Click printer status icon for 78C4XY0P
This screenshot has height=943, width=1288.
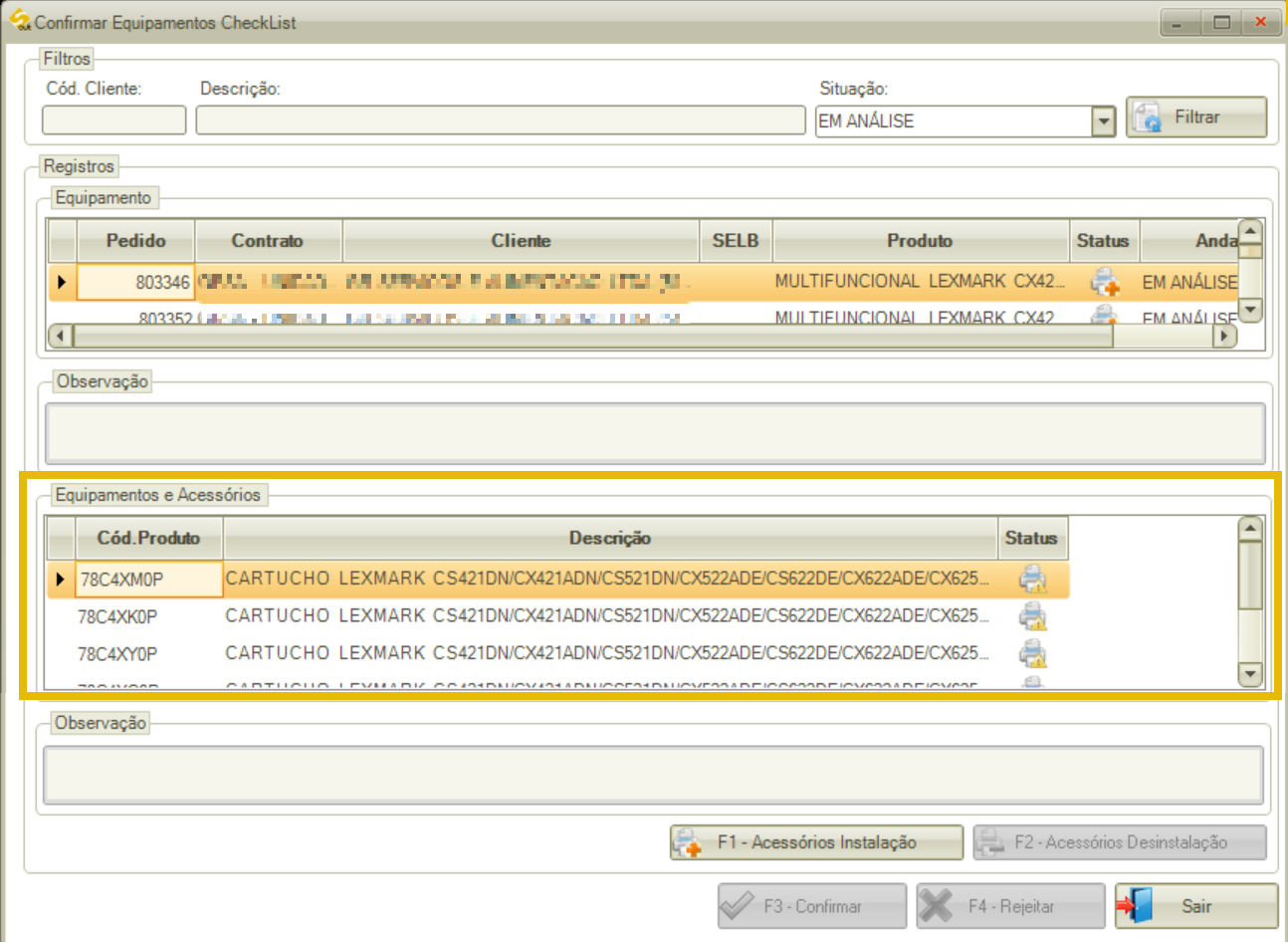tap(1033, 653)
